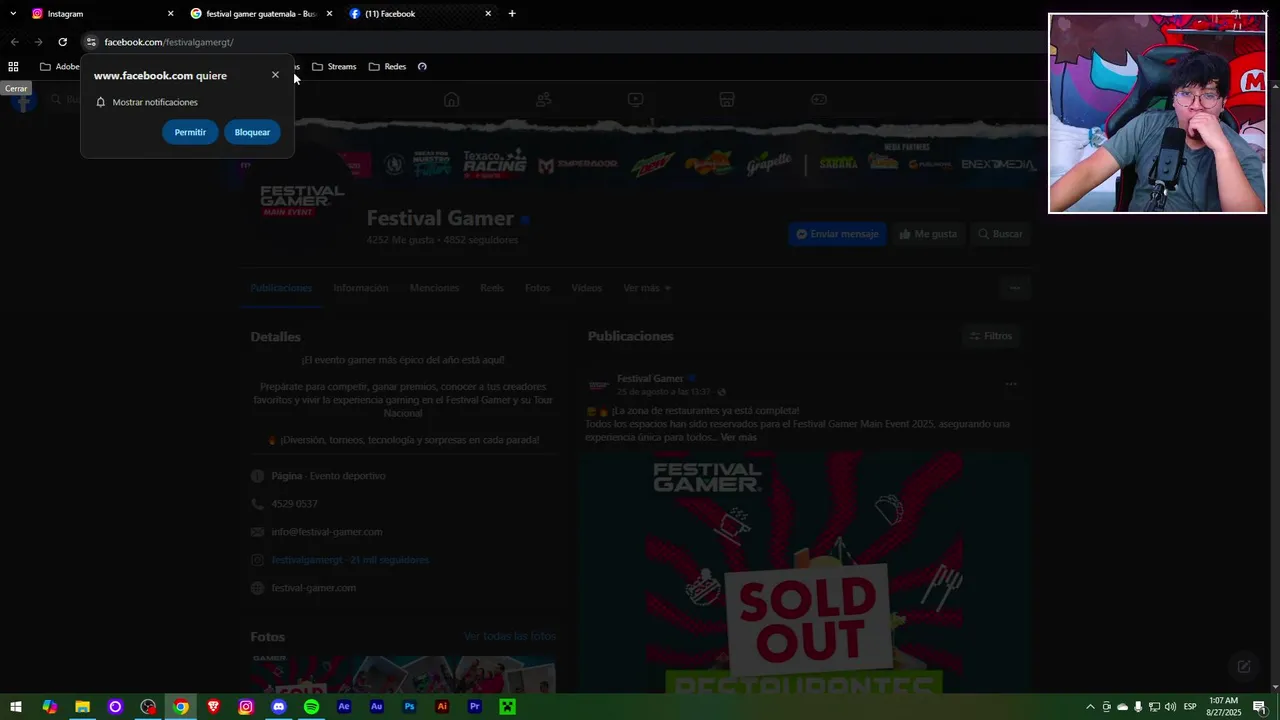Open festival-gamer.com website link

[313, 588]
